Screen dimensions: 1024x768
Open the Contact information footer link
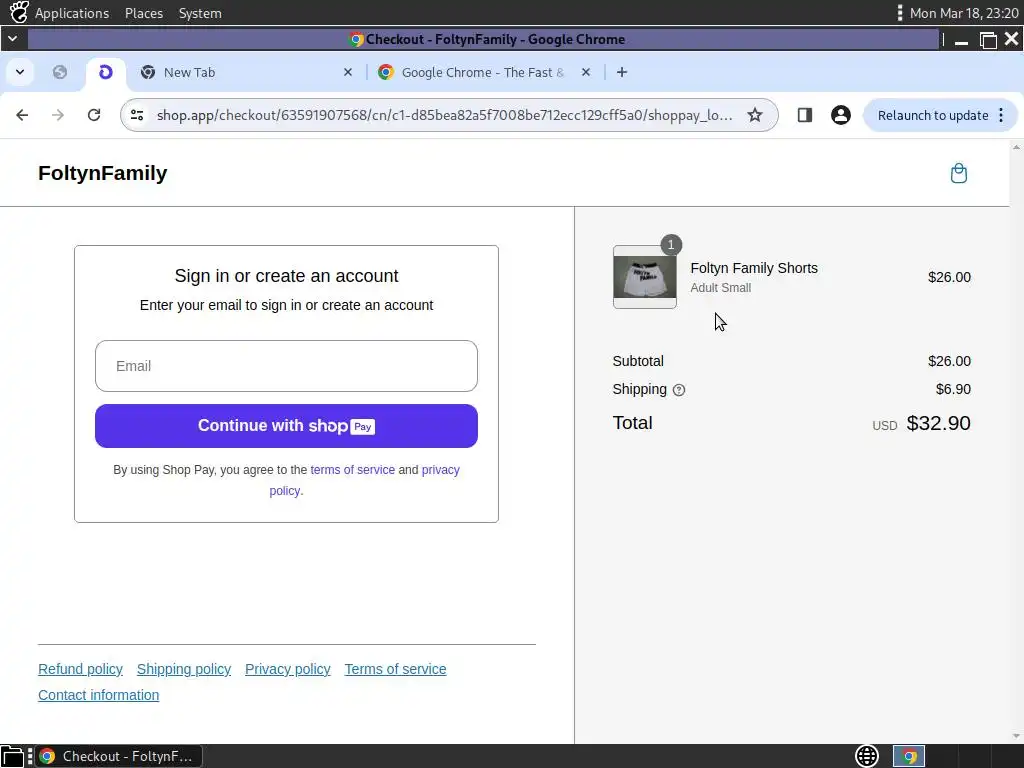point(99,695)
